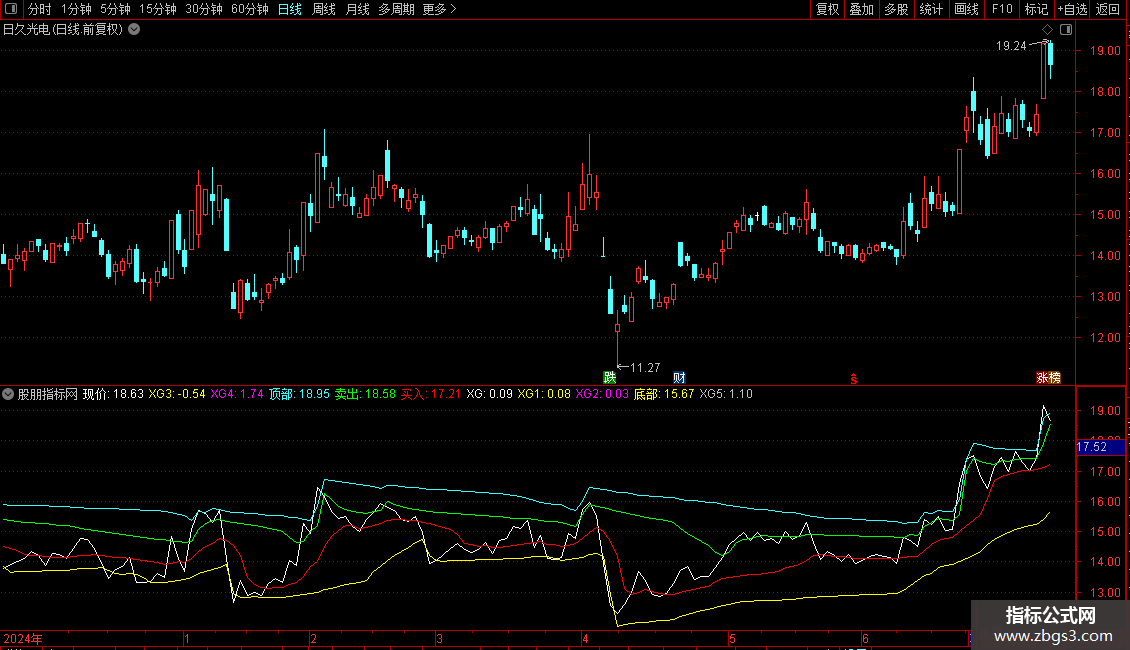The width and height of the screenshot is (1130, 650).
Task: Click the red 涨榜 marker icon
Action: pyautogui.click(x=1049, y=378)
